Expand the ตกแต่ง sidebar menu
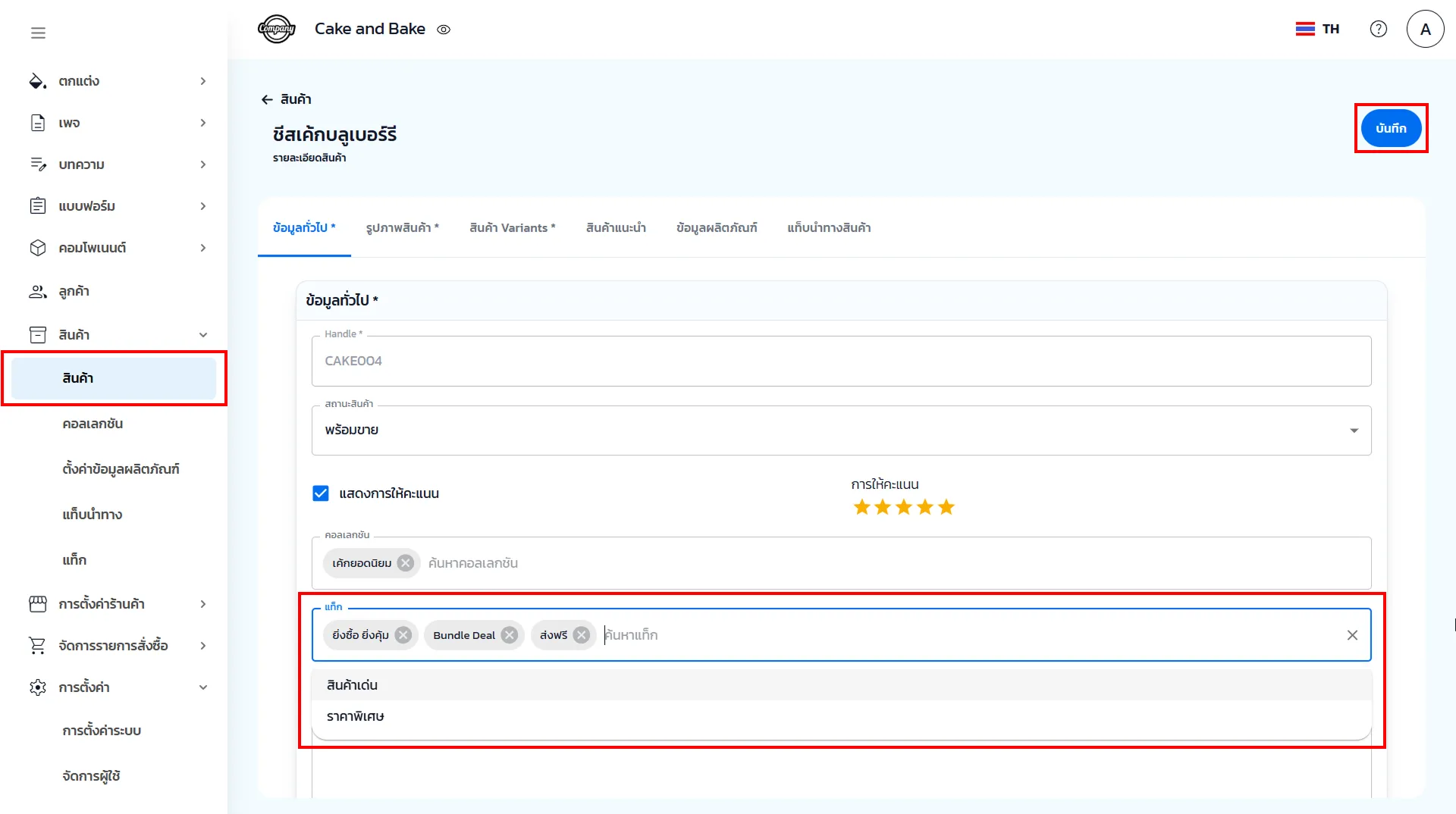Image resolution: width=1456 pixels, height=814 pixels. [x=118, y=81]
